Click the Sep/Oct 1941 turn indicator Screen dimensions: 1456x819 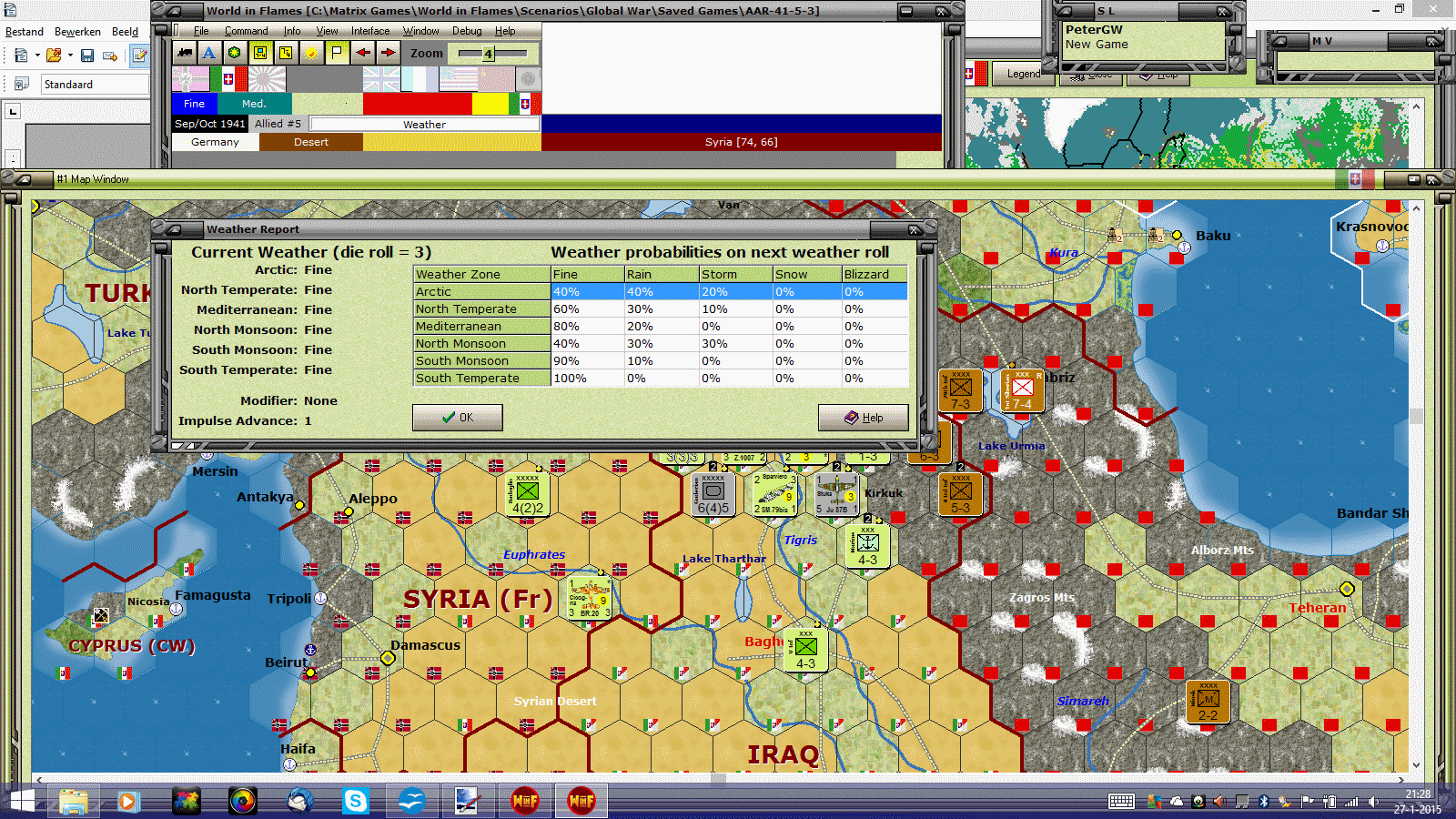click(x=210, y=124)
